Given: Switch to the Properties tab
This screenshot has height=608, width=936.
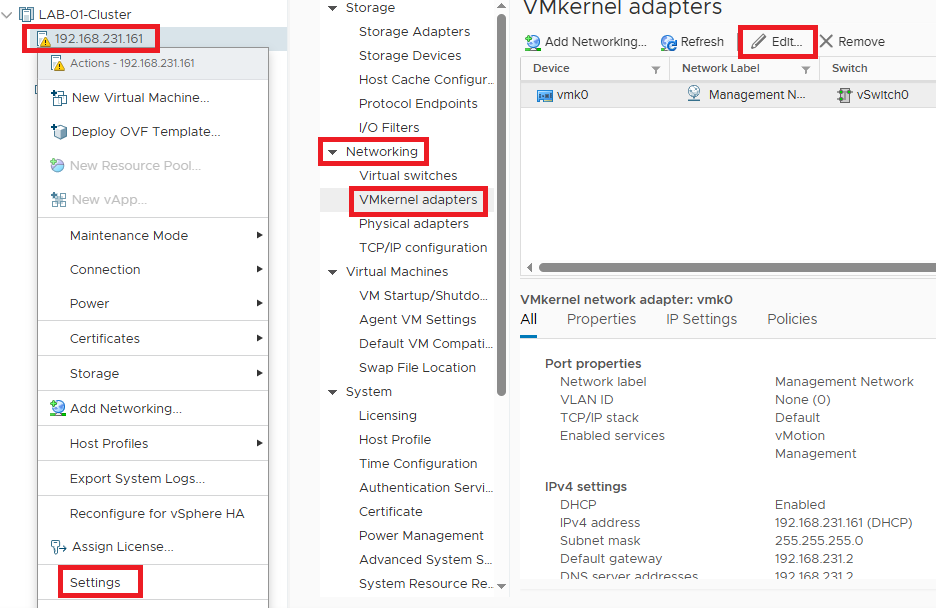Looking at the screenshot, I should coord(601,319).
